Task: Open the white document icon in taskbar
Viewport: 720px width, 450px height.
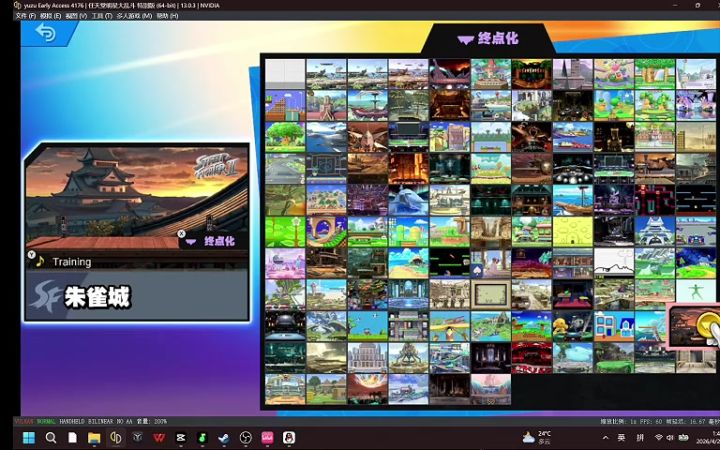Action: 73,438
